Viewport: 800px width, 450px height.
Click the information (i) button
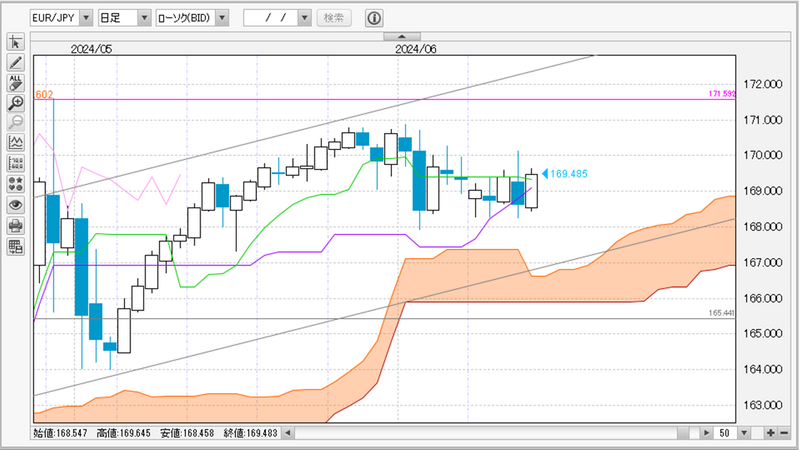click(374, 18)
